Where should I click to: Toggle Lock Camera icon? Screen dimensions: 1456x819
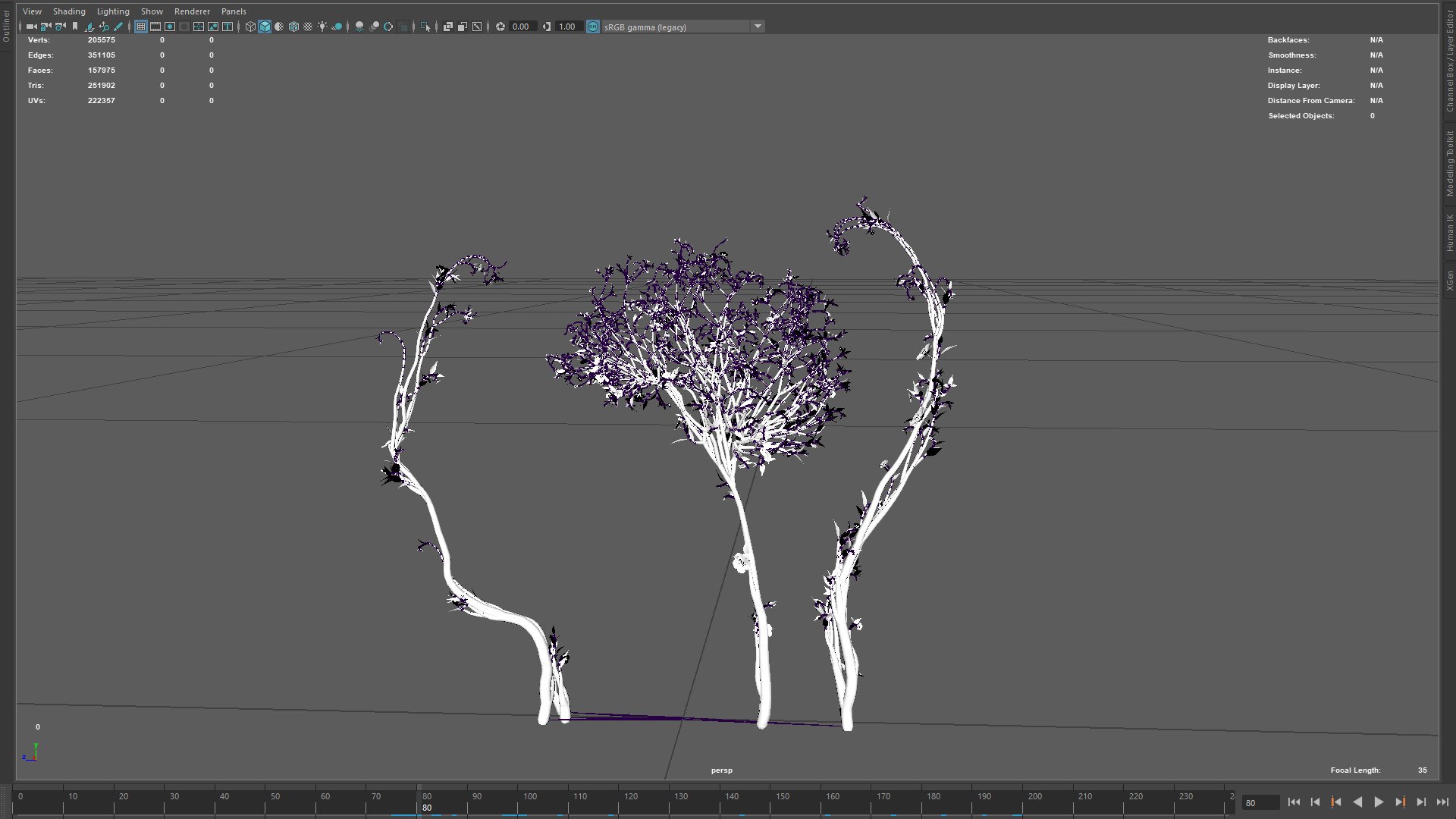(45, 27)
